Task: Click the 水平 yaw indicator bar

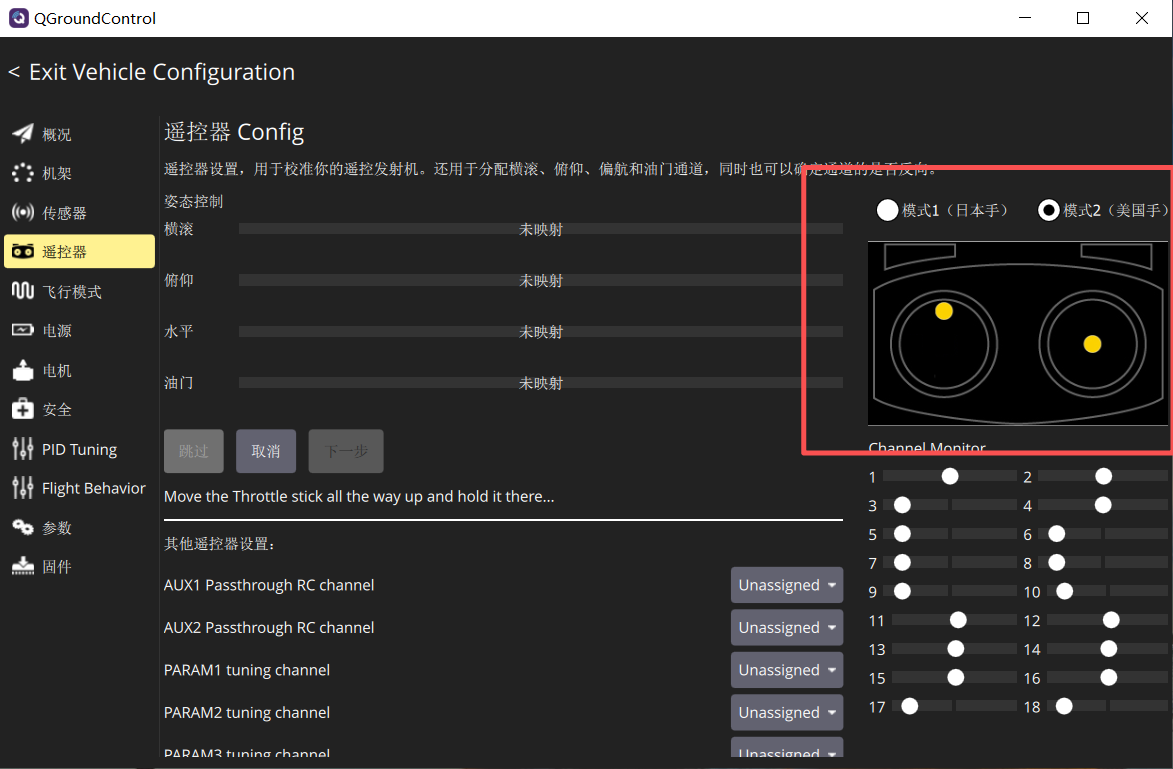Action: pos(541,331)
